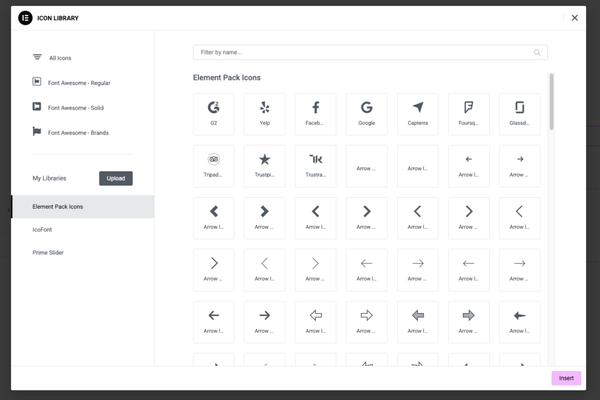Switch to the IcoFont library
Screen dimensions: 600x400
point(42,230)
